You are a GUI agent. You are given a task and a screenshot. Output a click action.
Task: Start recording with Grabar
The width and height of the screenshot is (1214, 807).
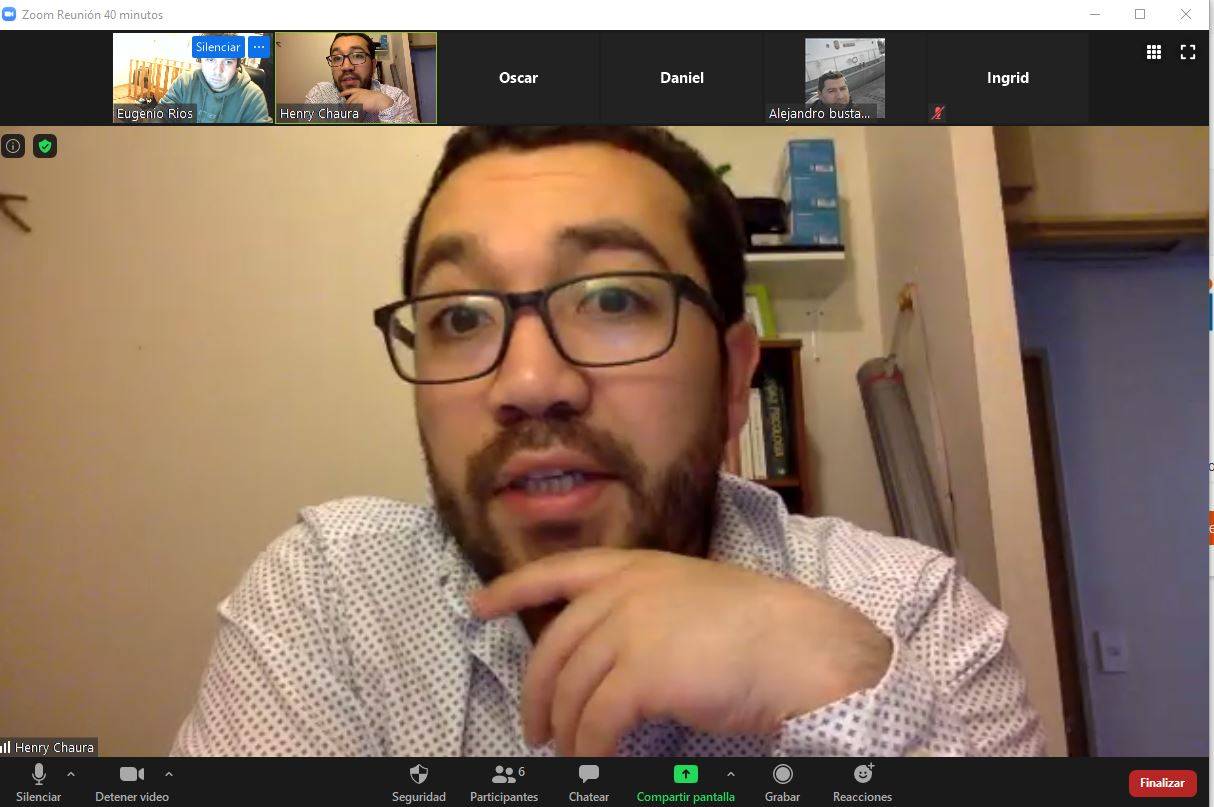coord(782,783)
